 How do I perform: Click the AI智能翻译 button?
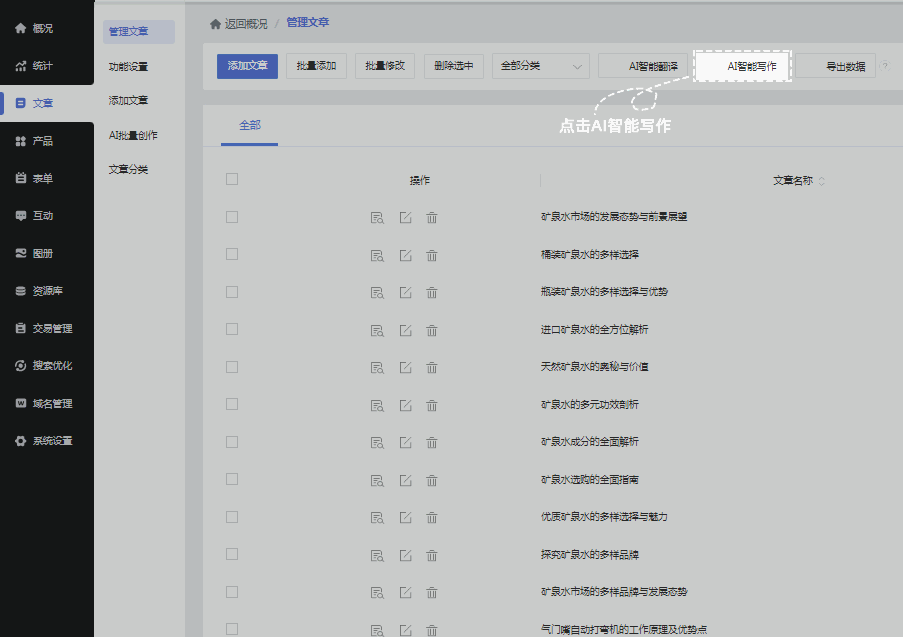643,66
